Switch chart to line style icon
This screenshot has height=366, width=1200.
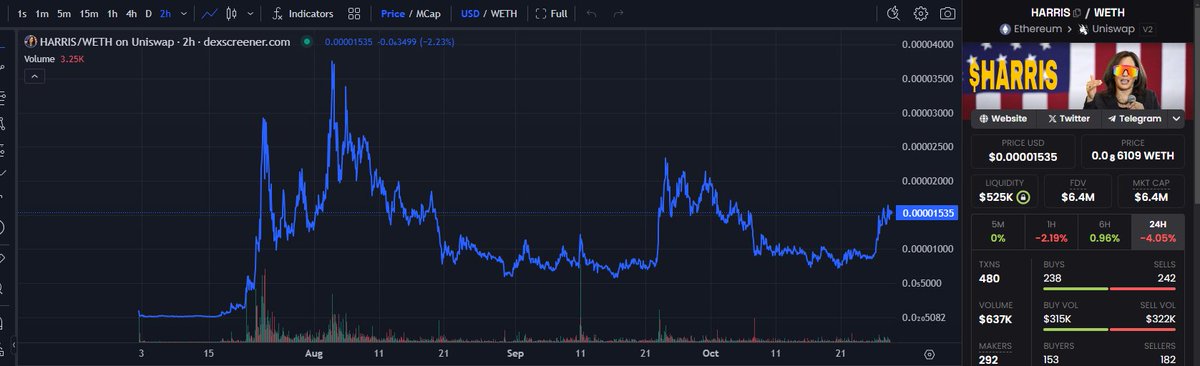pyautogui.click(x=209, y=14)
